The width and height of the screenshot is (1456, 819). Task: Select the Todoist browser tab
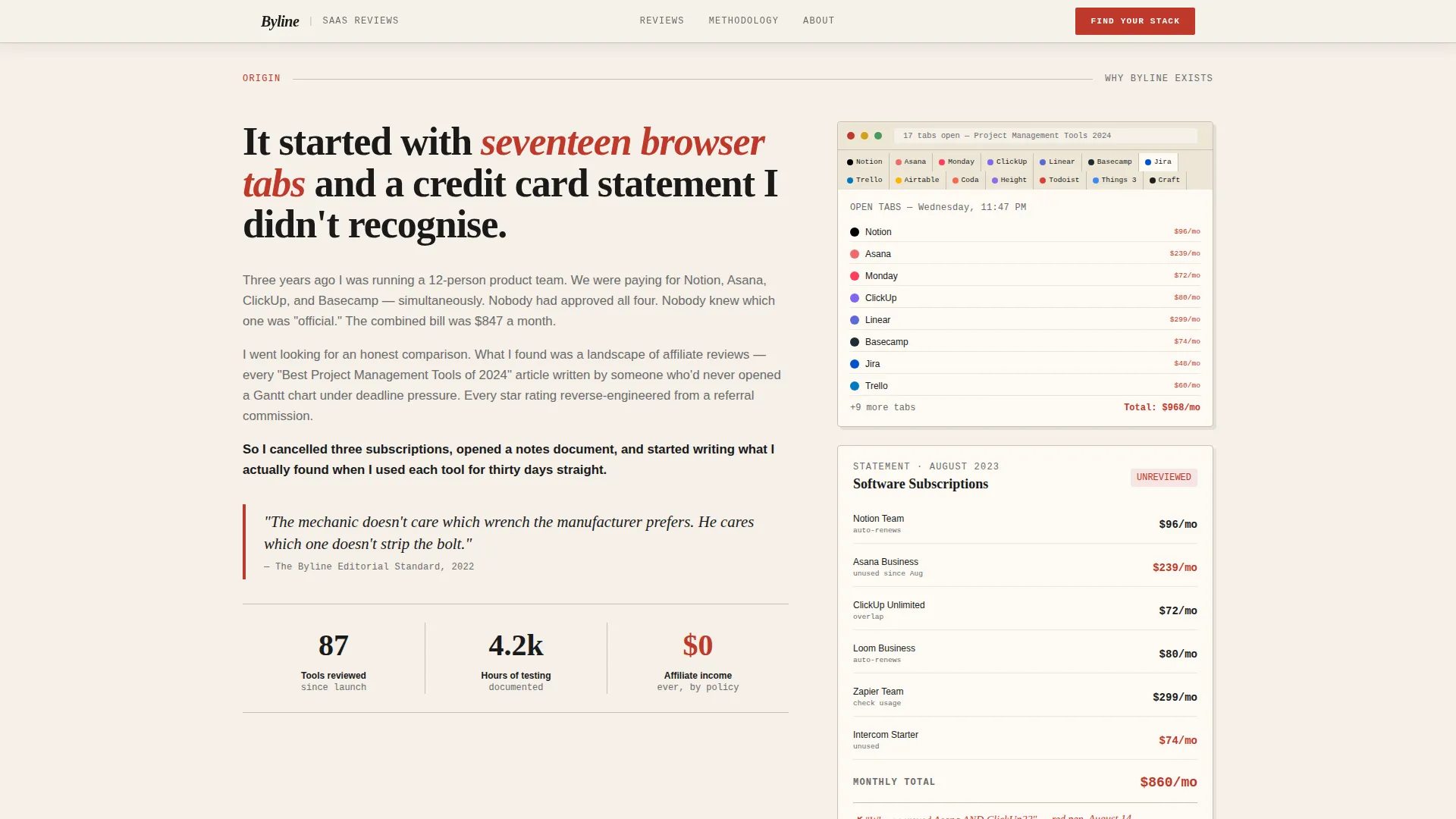click(x=1059, y=180)
